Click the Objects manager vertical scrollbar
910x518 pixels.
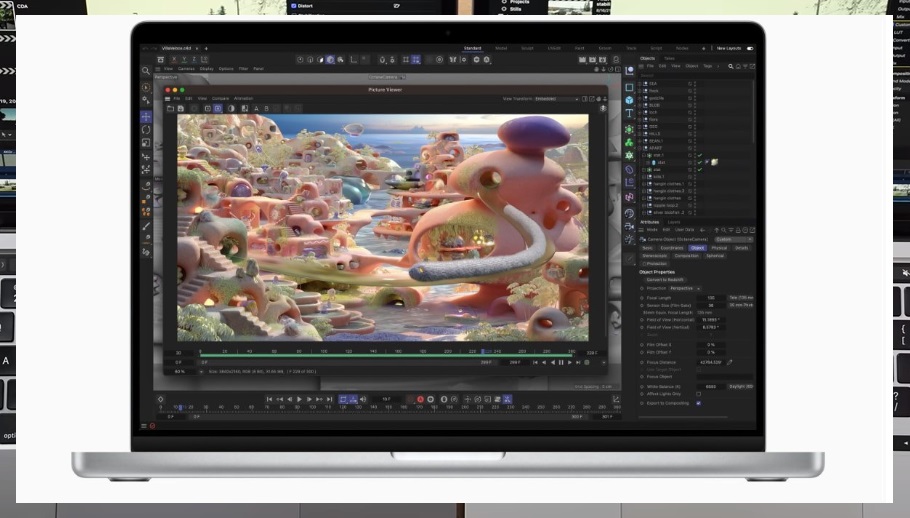pos(753,110)
